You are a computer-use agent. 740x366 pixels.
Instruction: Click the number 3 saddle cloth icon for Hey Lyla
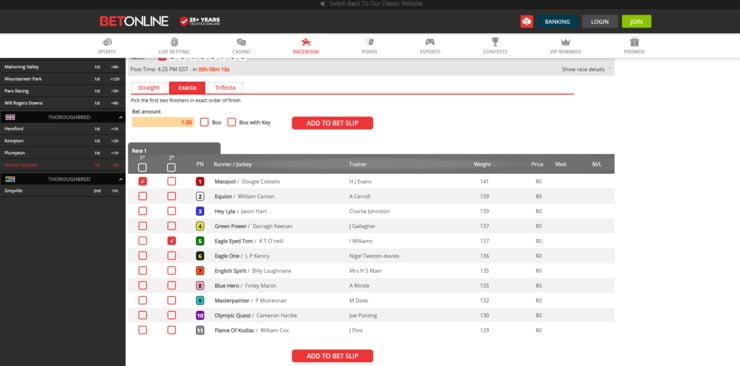(x=200, y=211)
